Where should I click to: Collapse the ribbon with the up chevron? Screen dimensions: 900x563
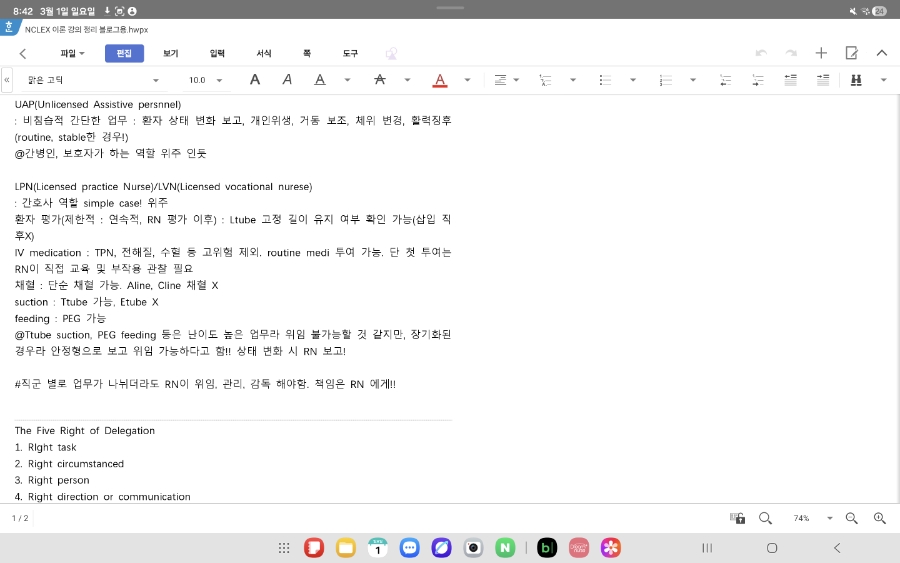(881, 53)
